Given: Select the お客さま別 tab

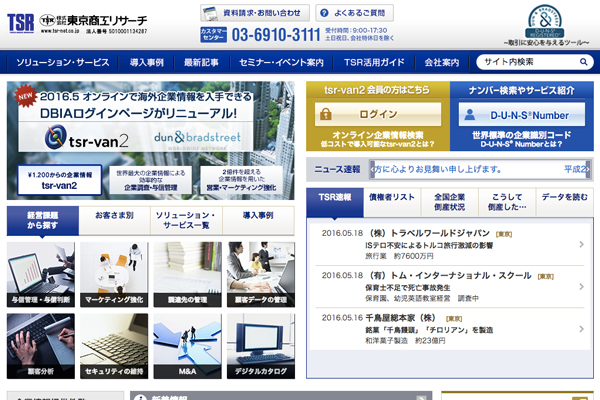Looking at the screenshot, I should [x=114, y=220].
